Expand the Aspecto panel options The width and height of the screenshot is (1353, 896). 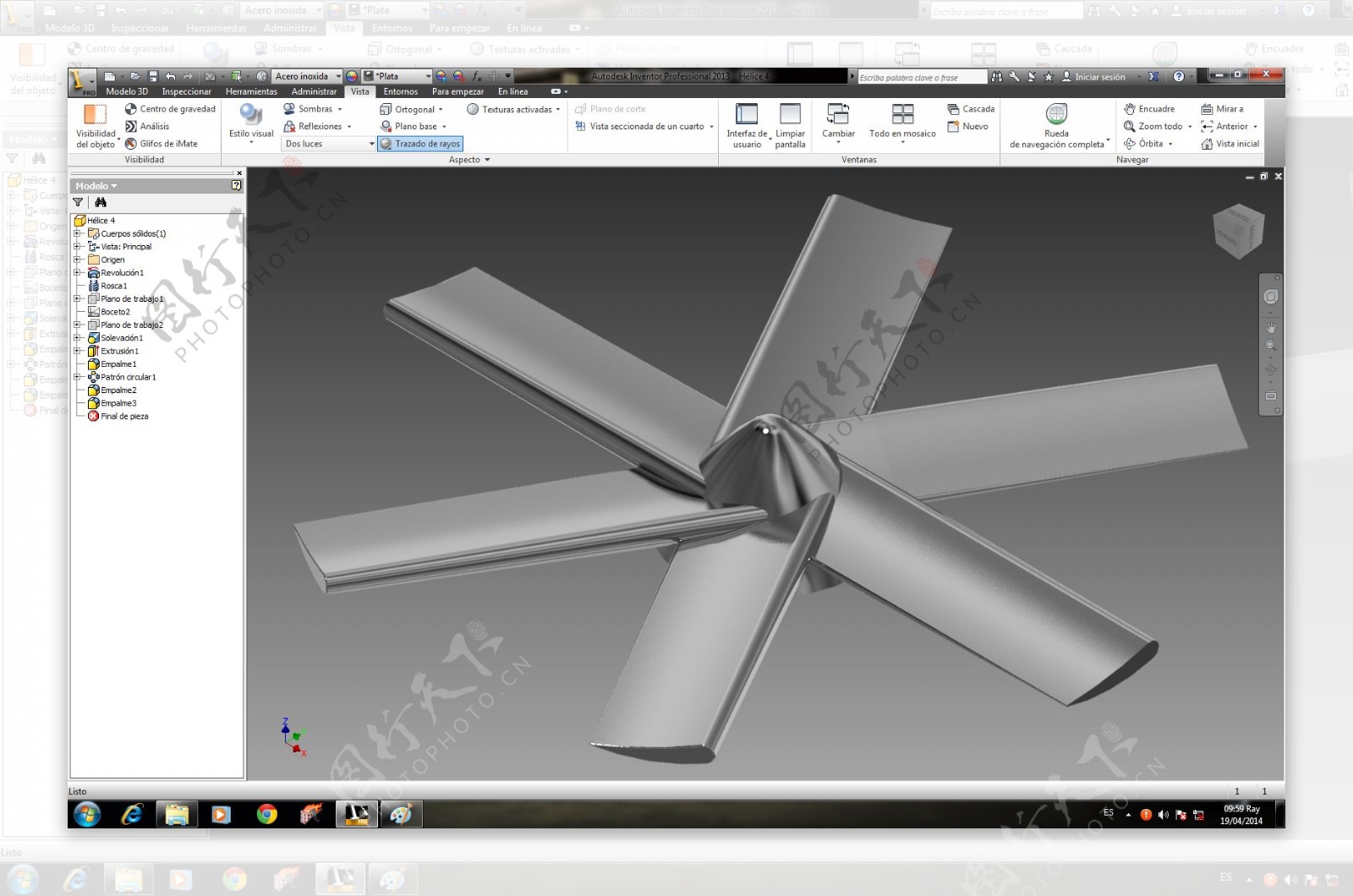pos(469,160)
